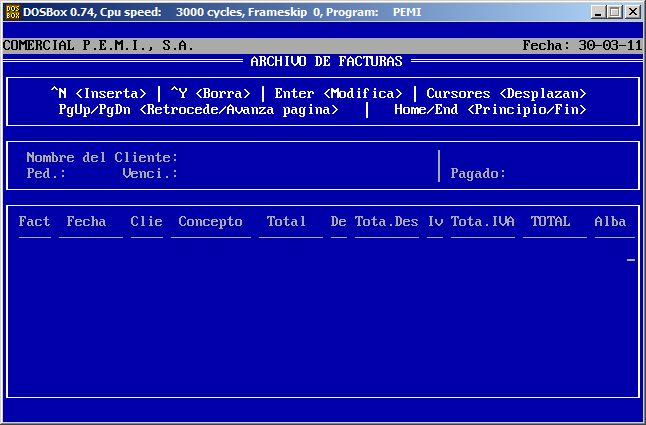Click the Home/End <Principio/Fin> label
The height and width of the screenshot is (425, 646).
click(490, 109)
